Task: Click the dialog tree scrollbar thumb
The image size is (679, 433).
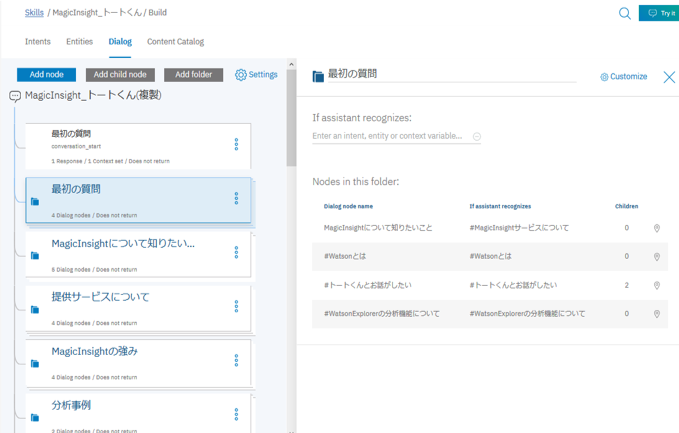Action: click(x=291, y=118)
